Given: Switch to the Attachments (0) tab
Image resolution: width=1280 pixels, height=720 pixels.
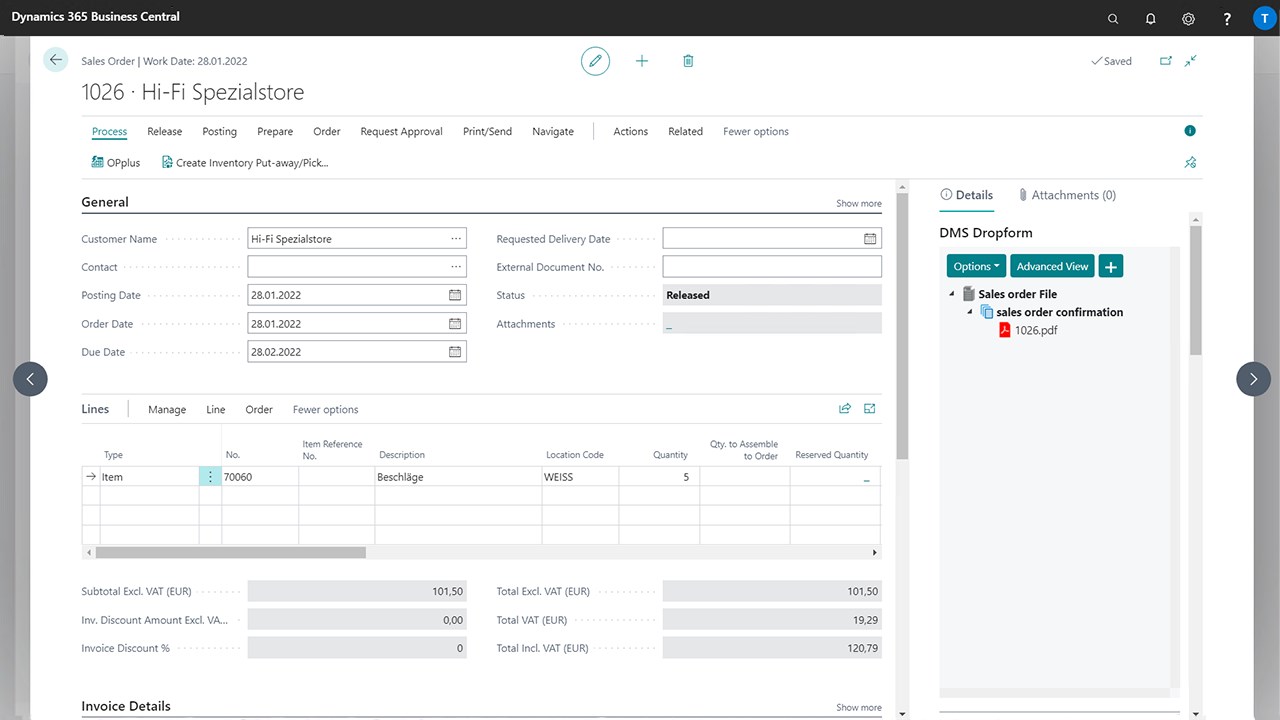Looking at the screenshot, I should tap(1067, 195).
